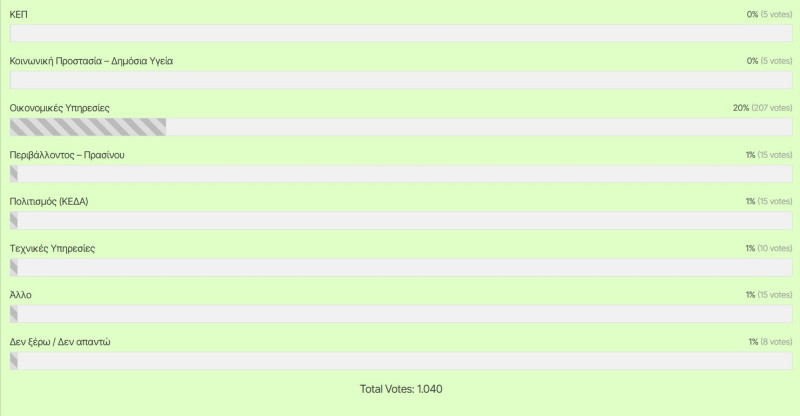
Task: Click the Οικονομικές Υπηρεσίες label
Action: click(60, 108)
